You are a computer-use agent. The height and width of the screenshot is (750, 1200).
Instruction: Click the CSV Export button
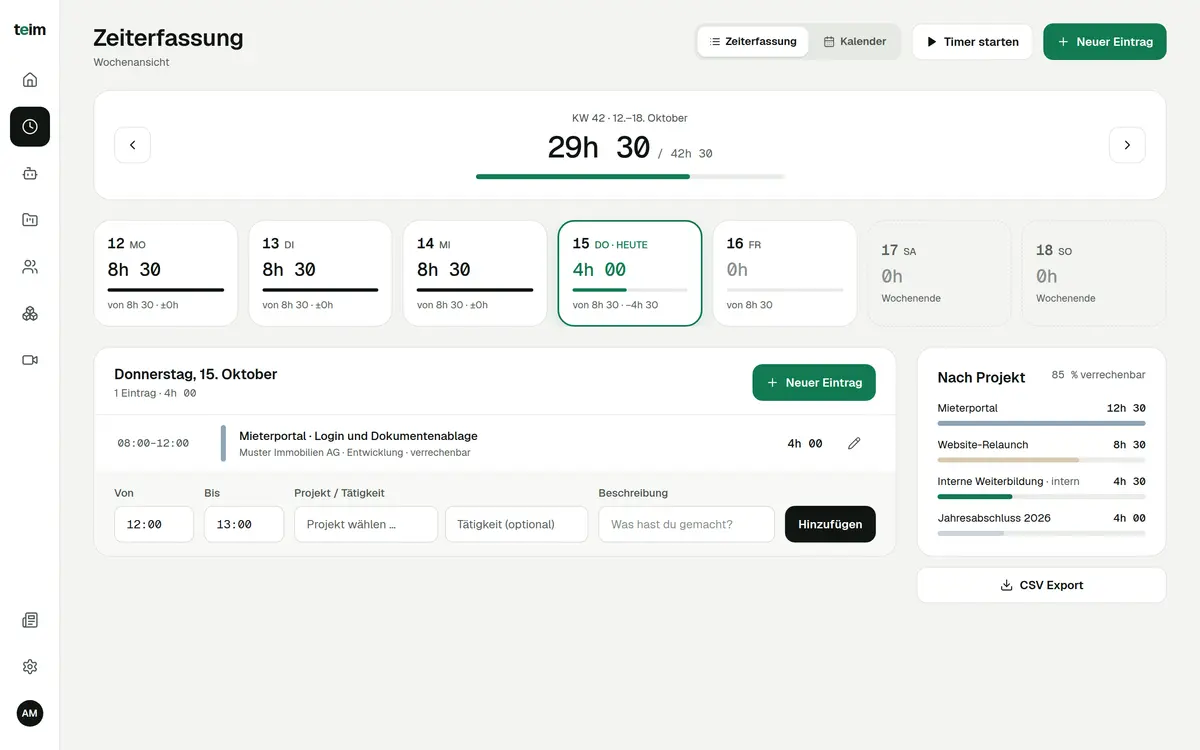click(1041, 585)
